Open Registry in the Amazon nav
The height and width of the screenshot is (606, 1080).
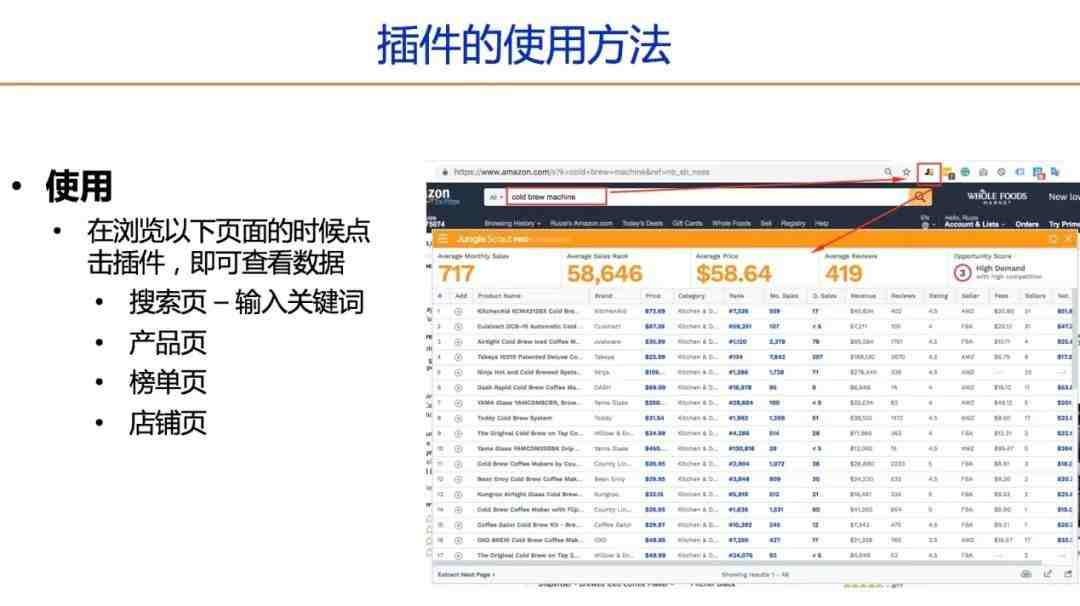pyautogui.click(x=793, y=223)
